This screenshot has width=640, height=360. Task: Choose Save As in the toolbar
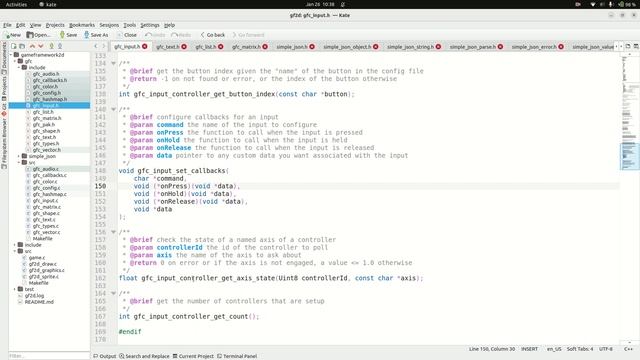[96, 35]
